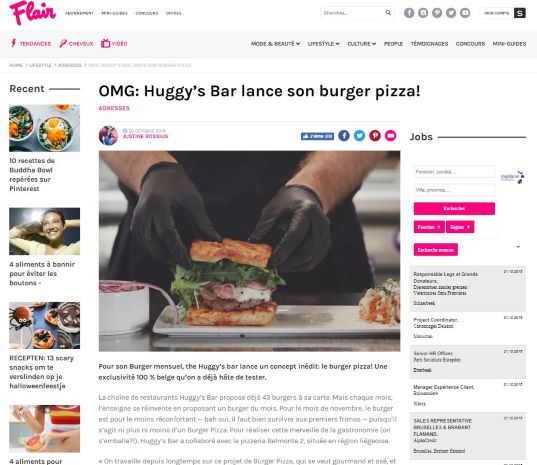Open the Fonction filter dropdown
This screenshot has width=537, height=465.
(429, 227)
